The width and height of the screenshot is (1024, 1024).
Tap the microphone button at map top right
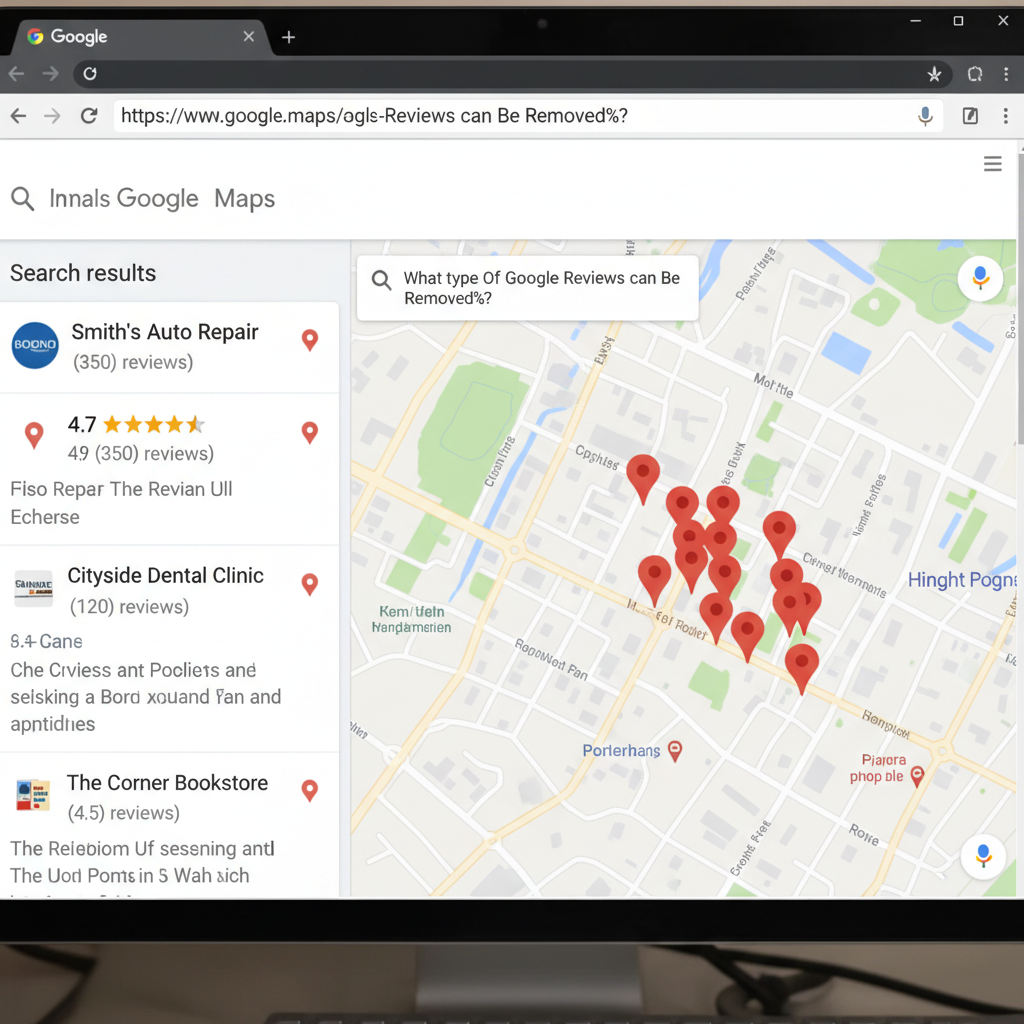(980, 278)
